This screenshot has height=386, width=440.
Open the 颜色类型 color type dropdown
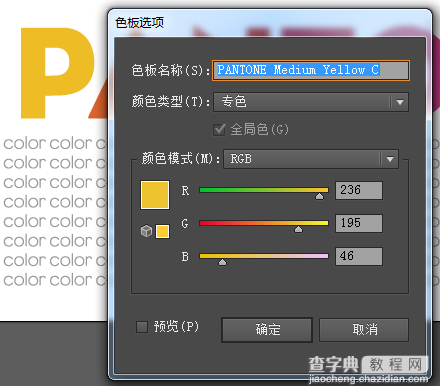coord(311,102)
